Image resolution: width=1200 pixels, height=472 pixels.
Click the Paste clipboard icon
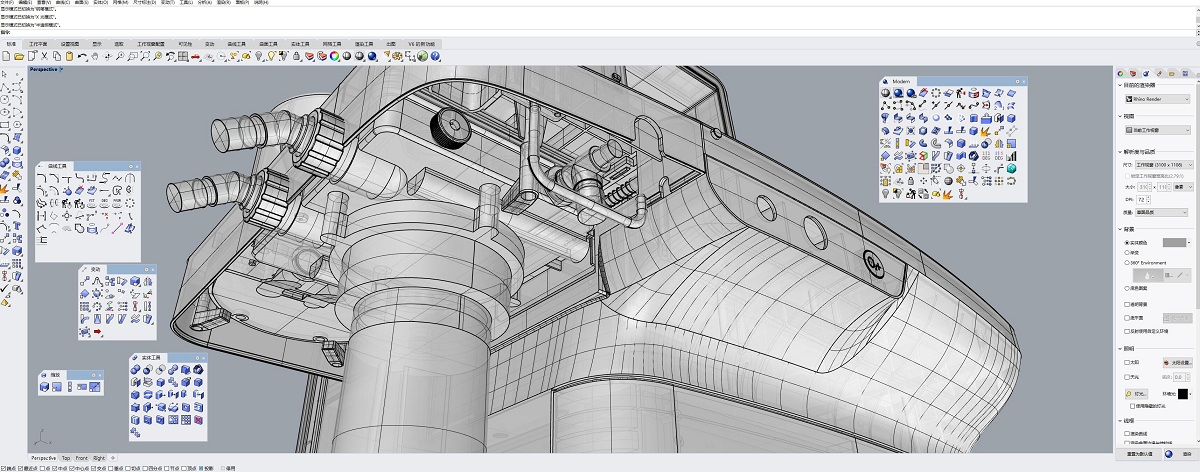(x=70, y=56)
